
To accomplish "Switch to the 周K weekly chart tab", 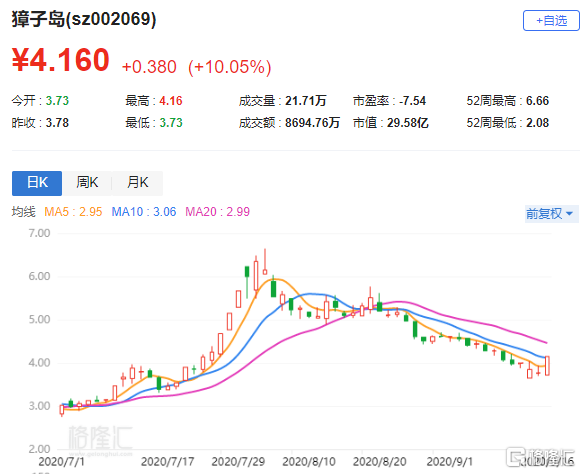I will pos(87,183).
